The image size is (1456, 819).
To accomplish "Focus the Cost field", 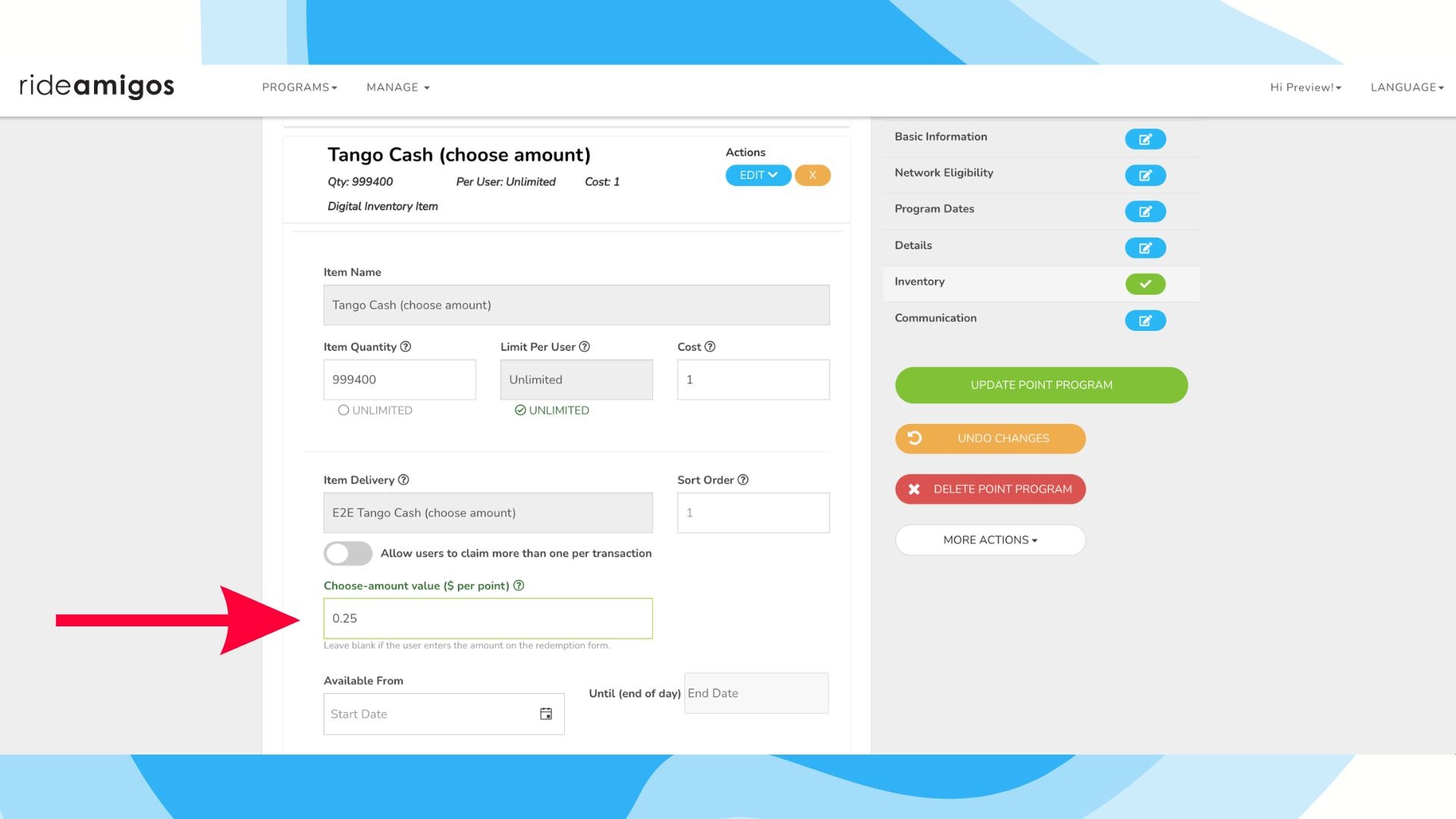I will 753,379.
